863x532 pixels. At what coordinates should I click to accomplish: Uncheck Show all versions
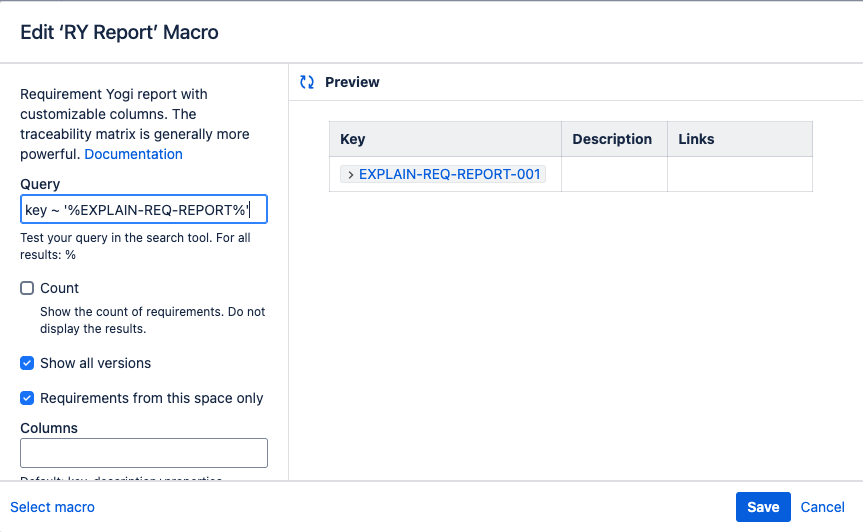pos(27,363)
